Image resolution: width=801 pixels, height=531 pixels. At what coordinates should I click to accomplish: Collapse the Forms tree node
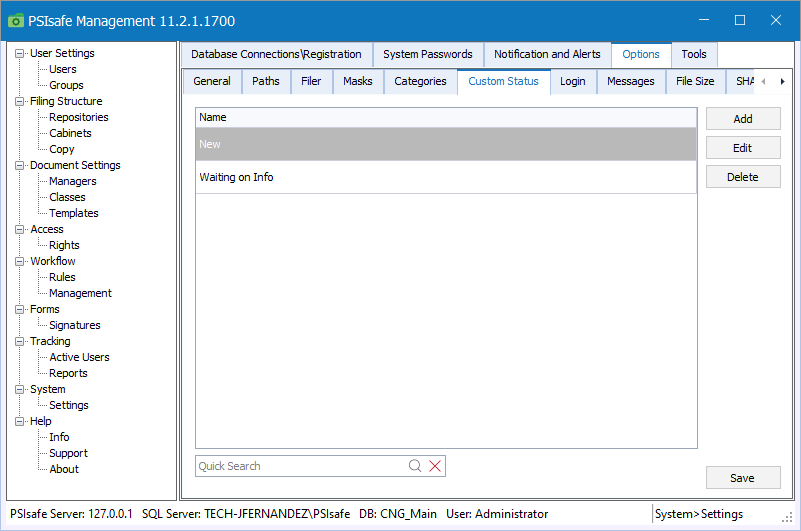point(19,309)
